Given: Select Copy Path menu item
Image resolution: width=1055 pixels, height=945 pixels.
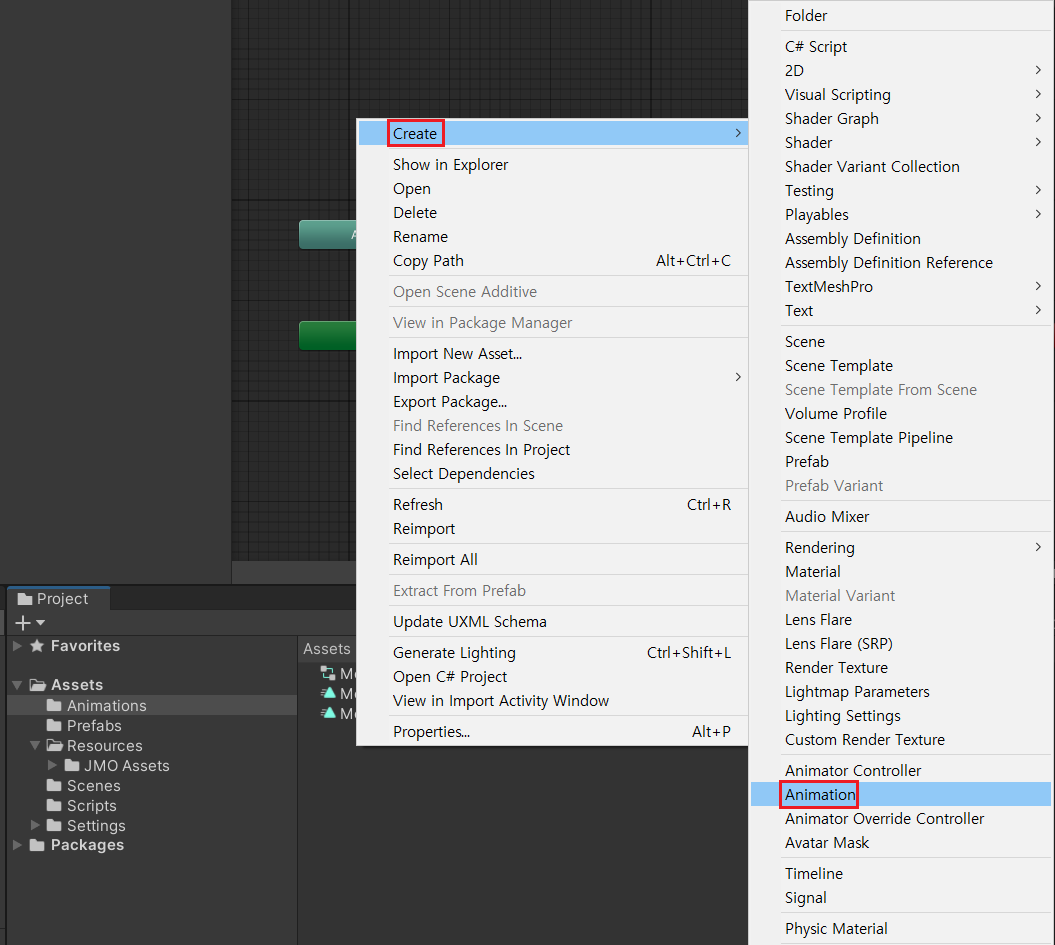Looking at the screenshot, I should (553, 261).
